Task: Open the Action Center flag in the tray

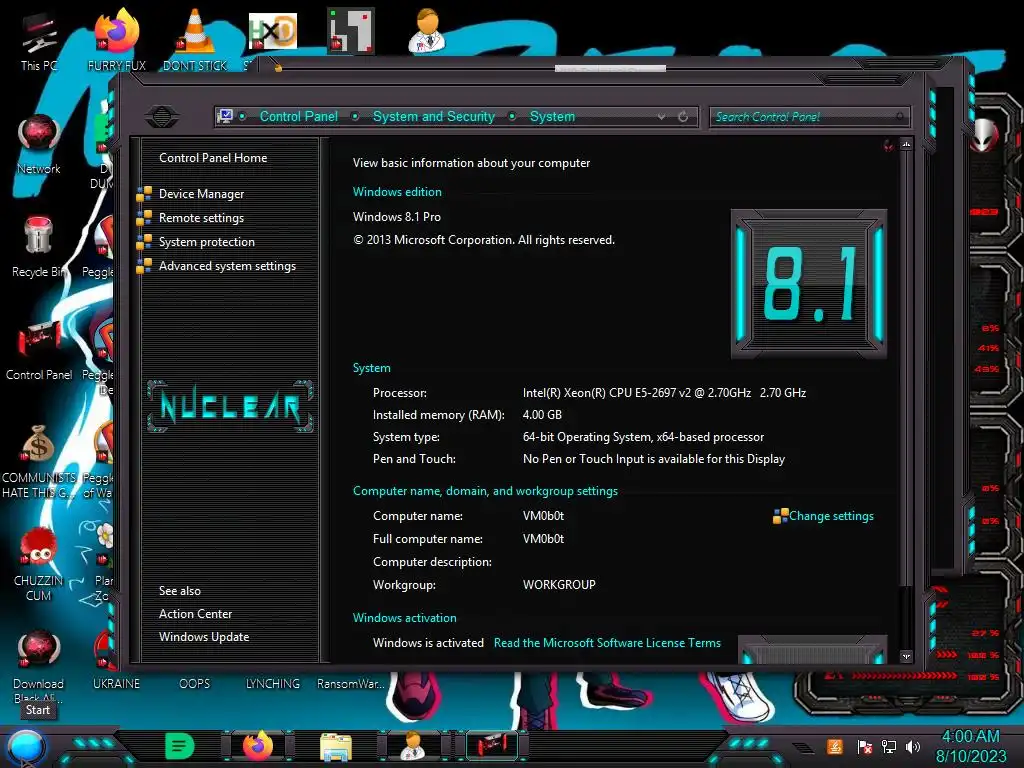Action: [865, 746]
